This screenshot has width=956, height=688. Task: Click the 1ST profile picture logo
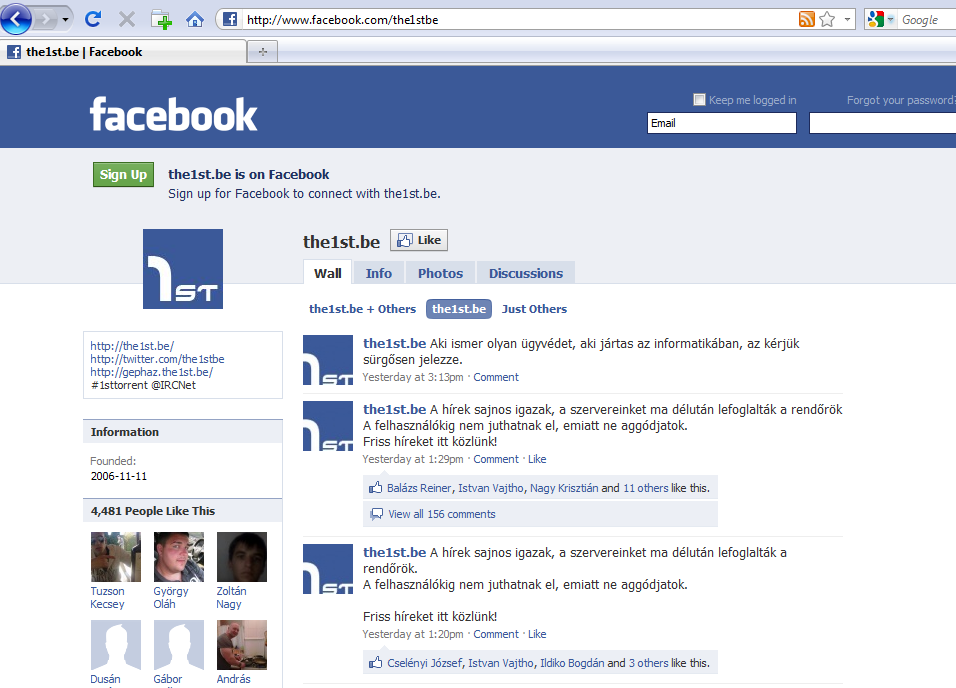pyautogui.click(x=183, y=269)
